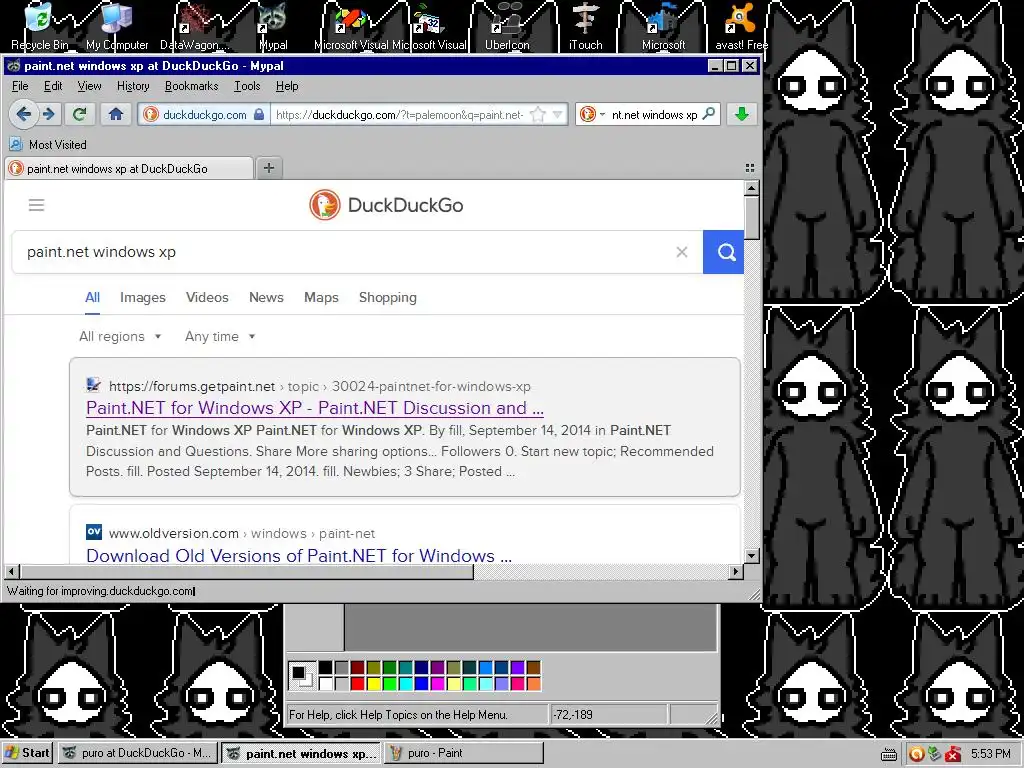This screenshot has height=768, width=1024.
Task: Open the DuckDuckGo hamburger side menu
Action: 37,205
